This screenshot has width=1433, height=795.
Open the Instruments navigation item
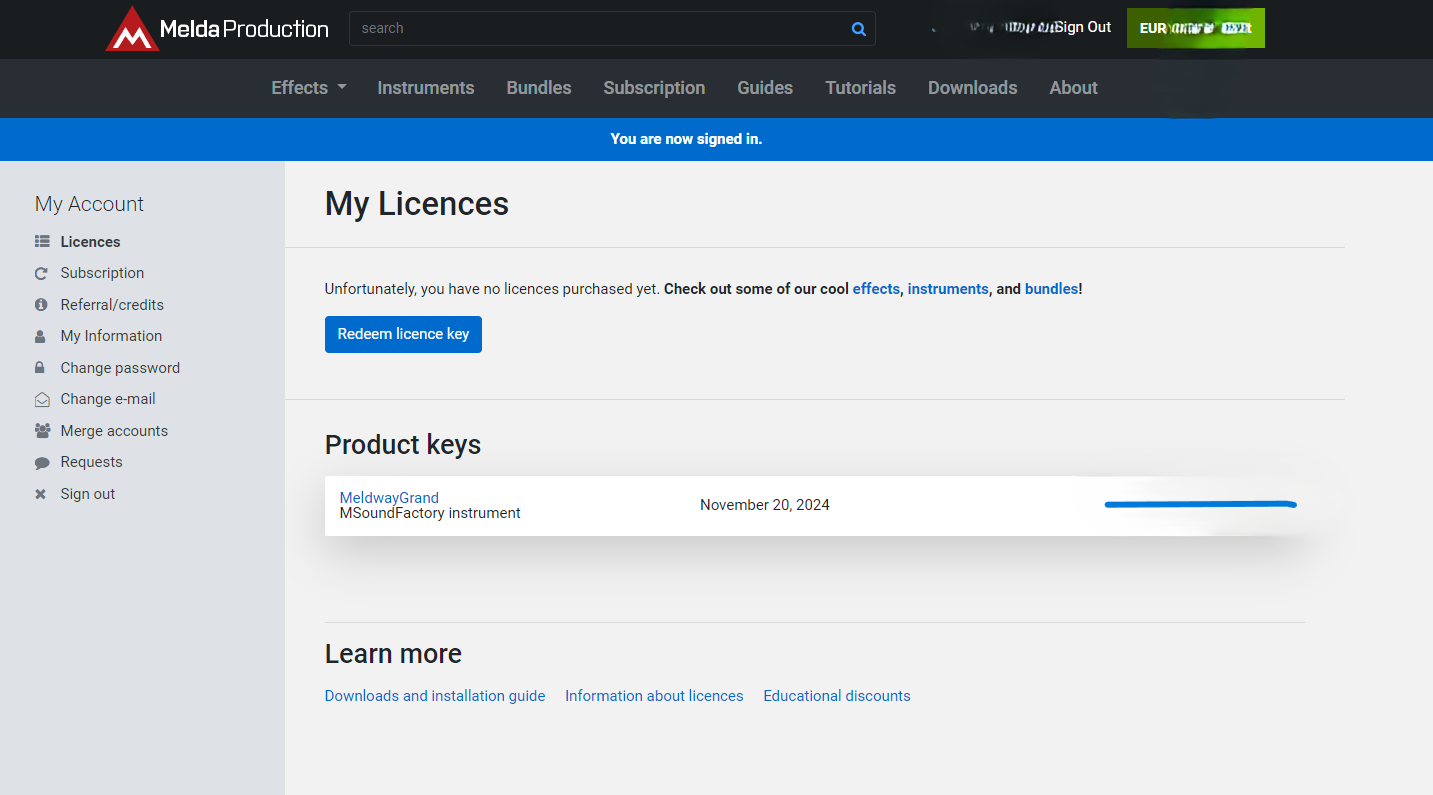pyautogui.click(x=425, y=88)
